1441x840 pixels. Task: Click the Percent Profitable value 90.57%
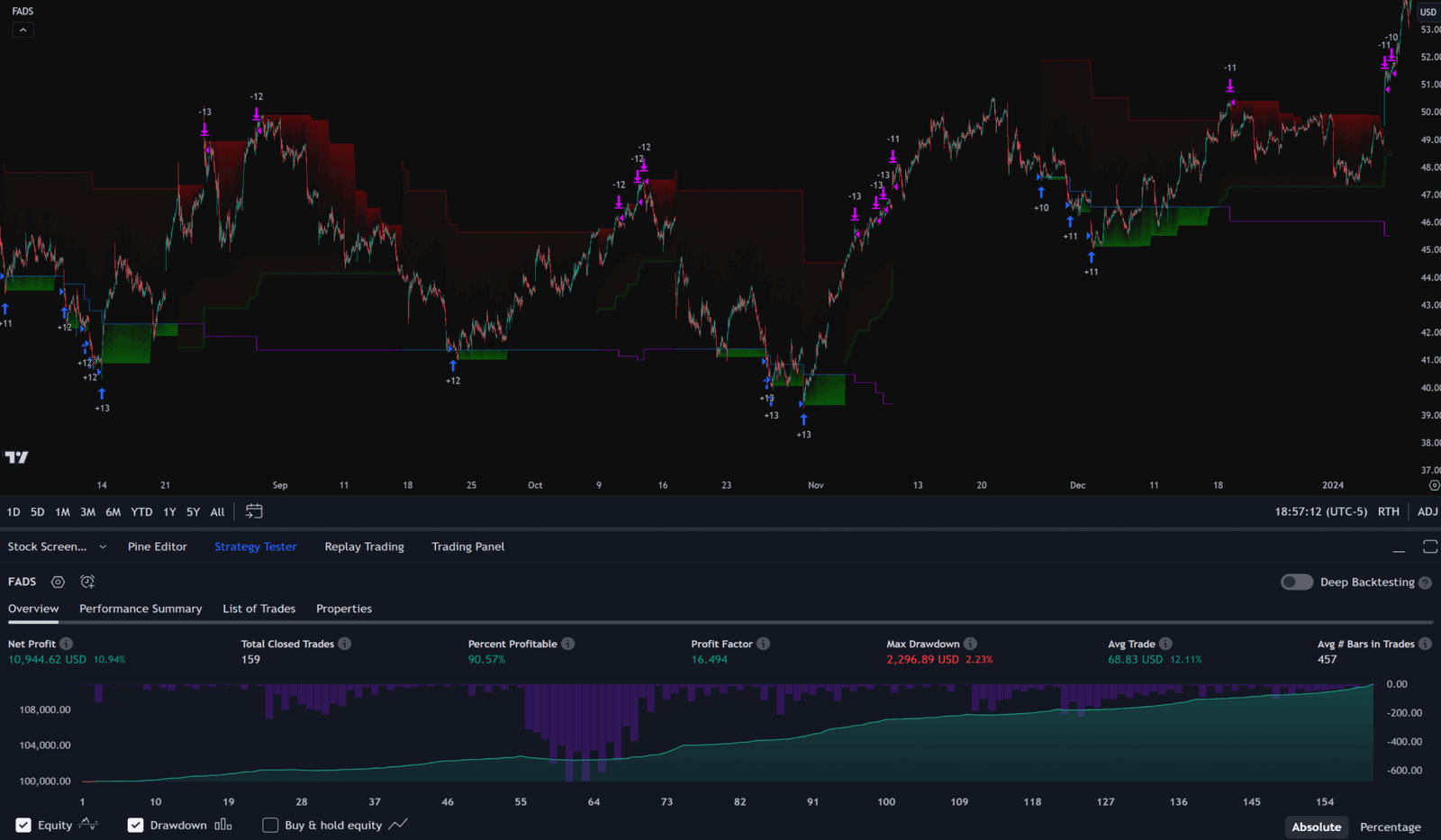pyautogui.click(x=486, y=659)
